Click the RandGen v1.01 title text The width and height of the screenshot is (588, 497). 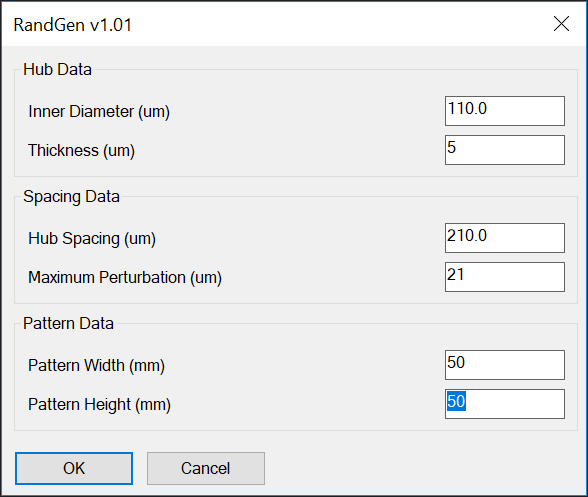pos(73,25)
